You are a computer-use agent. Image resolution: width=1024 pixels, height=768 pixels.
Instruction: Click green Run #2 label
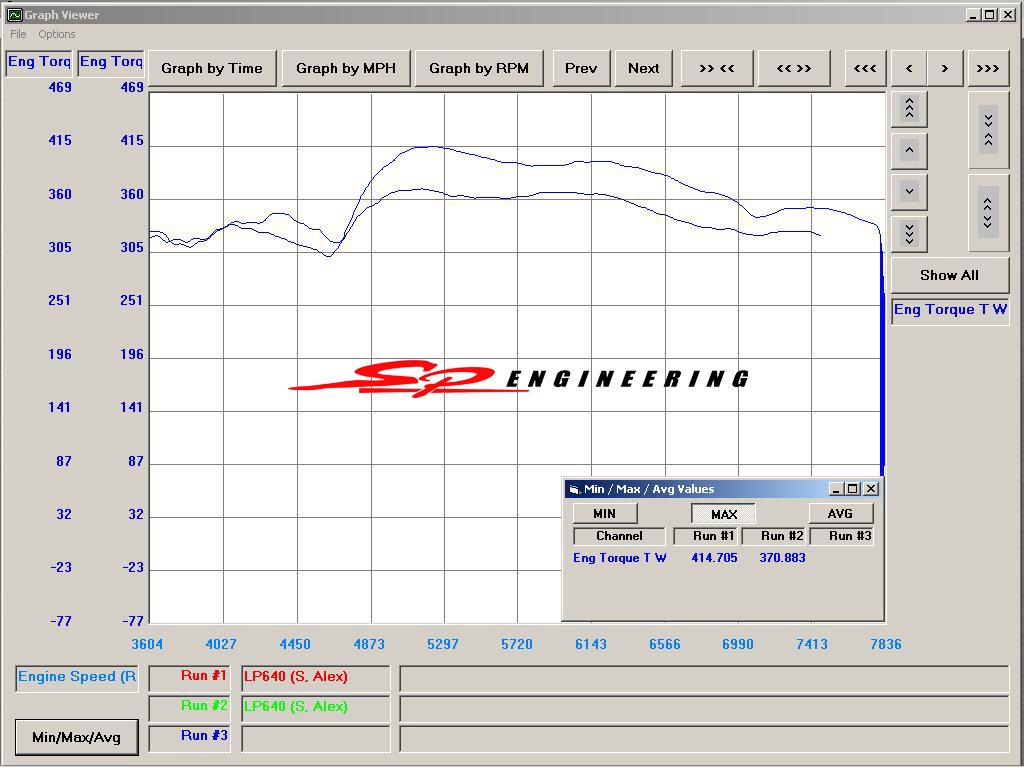click(190, 707)
